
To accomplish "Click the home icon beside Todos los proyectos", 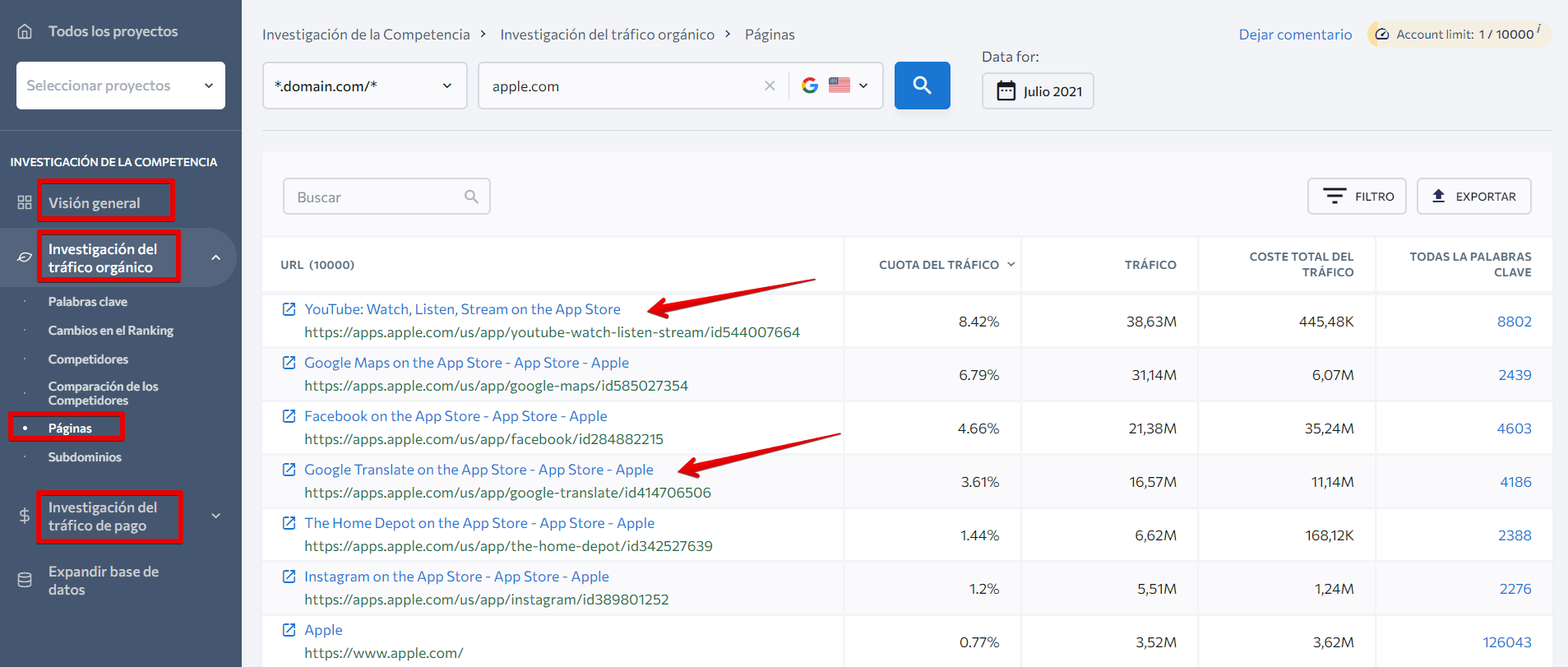I will pyautogui.click(x=25, y=31).
